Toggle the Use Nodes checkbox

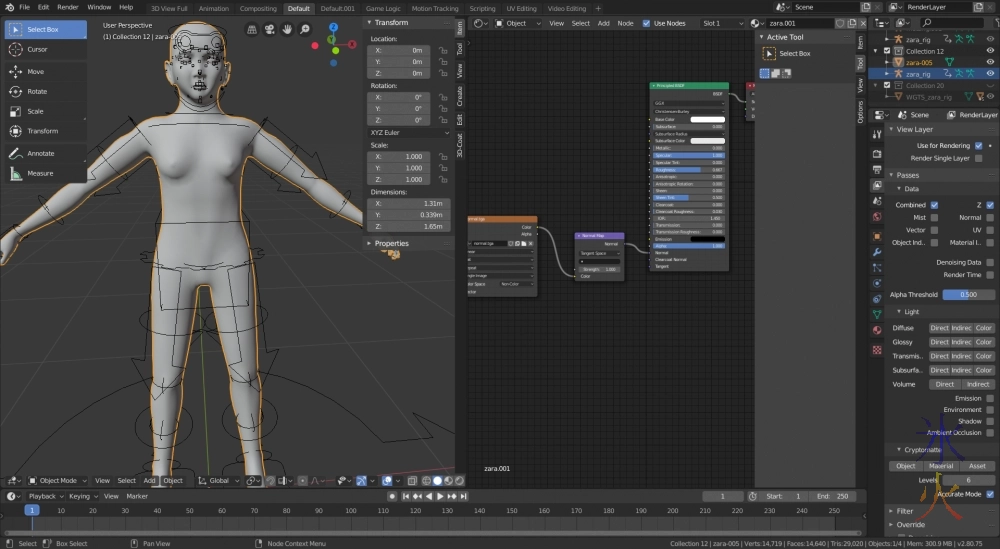click(x=646, y=23)
